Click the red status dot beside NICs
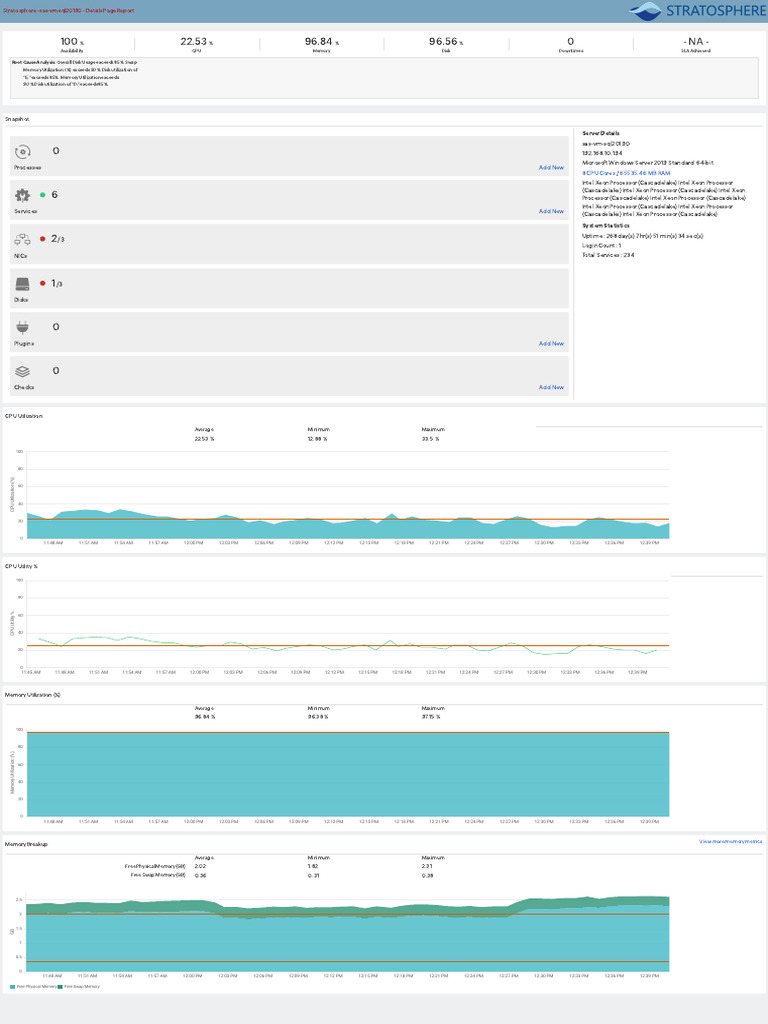The image size is (768, 1024). click(x=42, y=239)
